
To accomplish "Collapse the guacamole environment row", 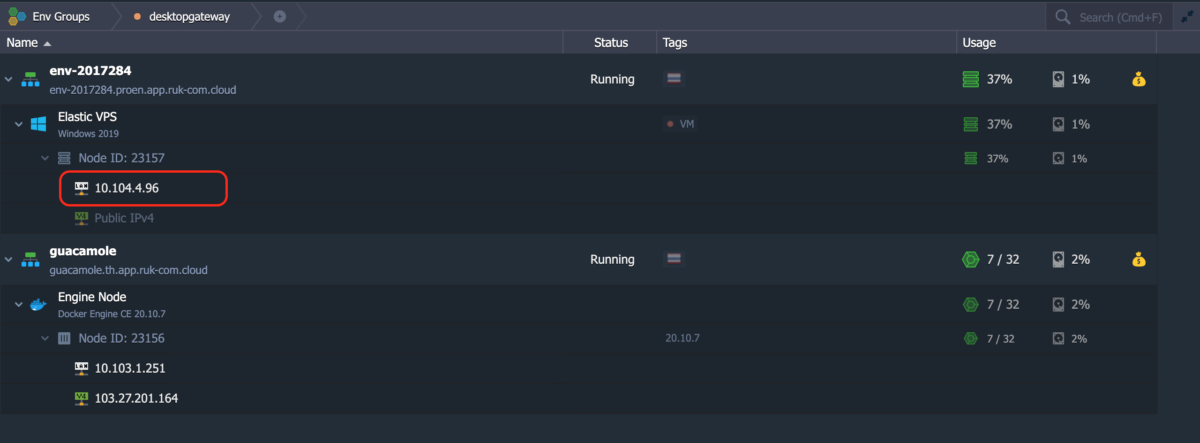I will pos(9,259).
